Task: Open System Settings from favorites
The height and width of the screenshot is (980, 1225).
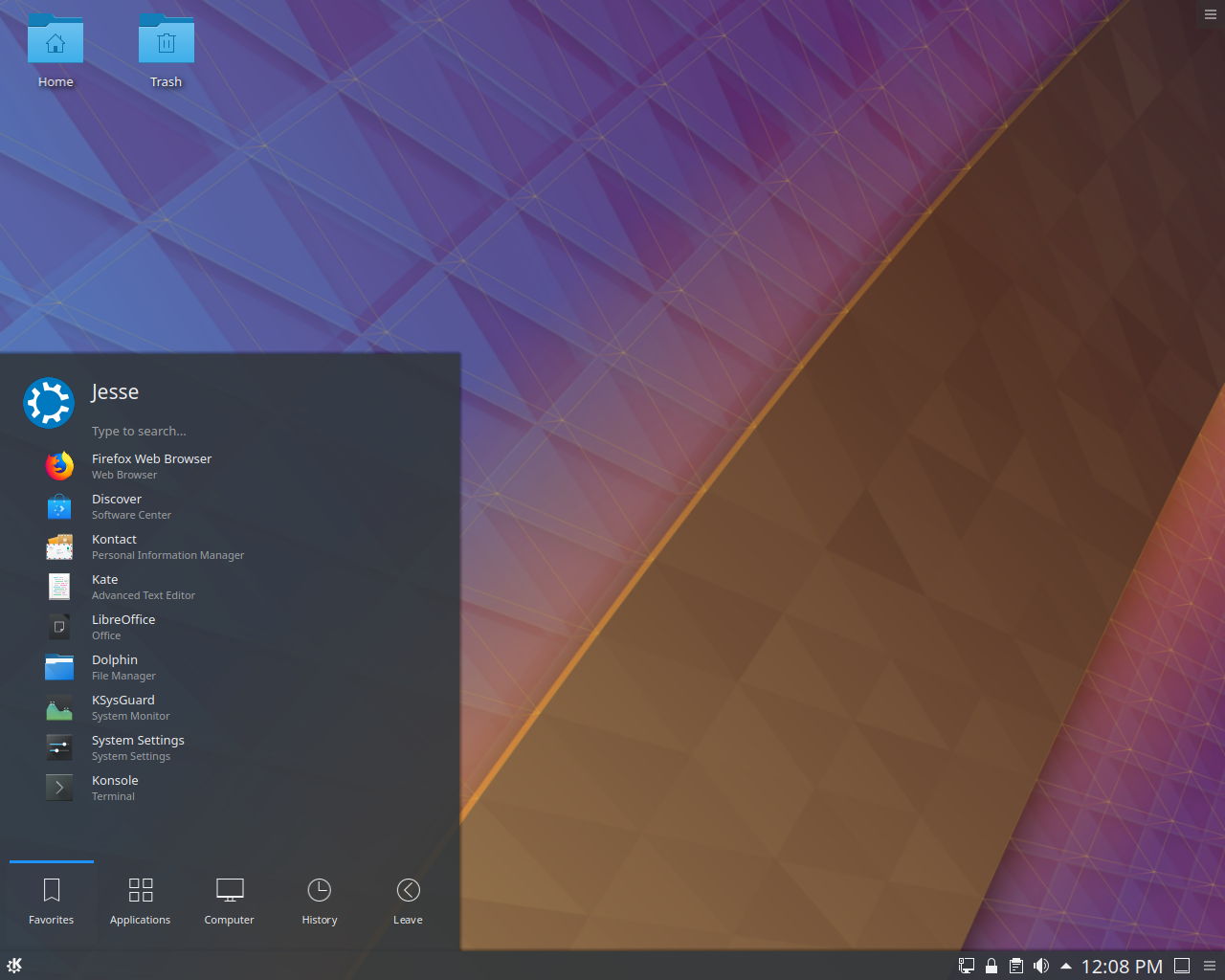Action: (230, 747)
